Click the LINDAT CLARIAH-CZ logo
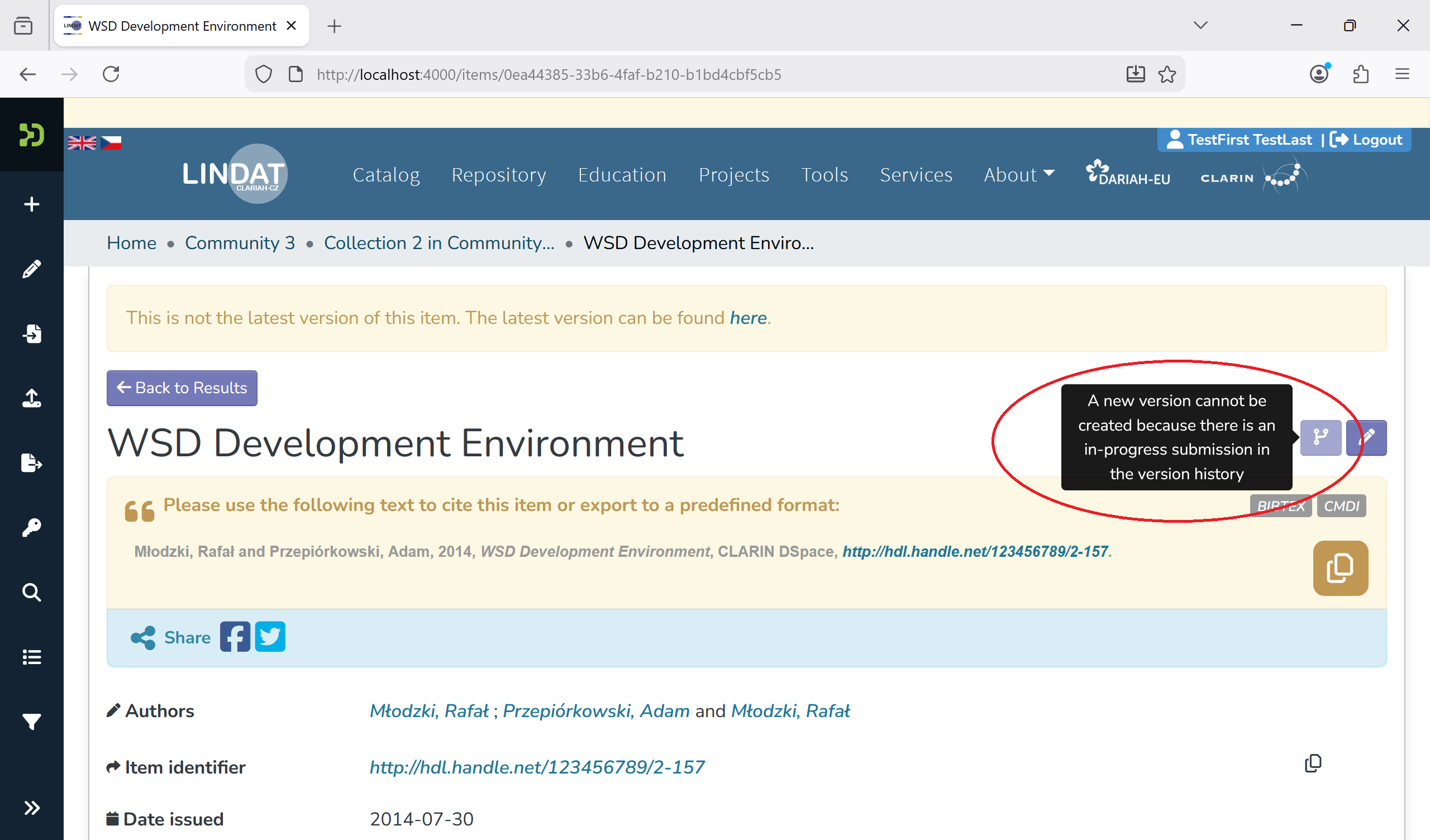The height and width of the screenshot is (840, 1430). click(x=235, y=174)
